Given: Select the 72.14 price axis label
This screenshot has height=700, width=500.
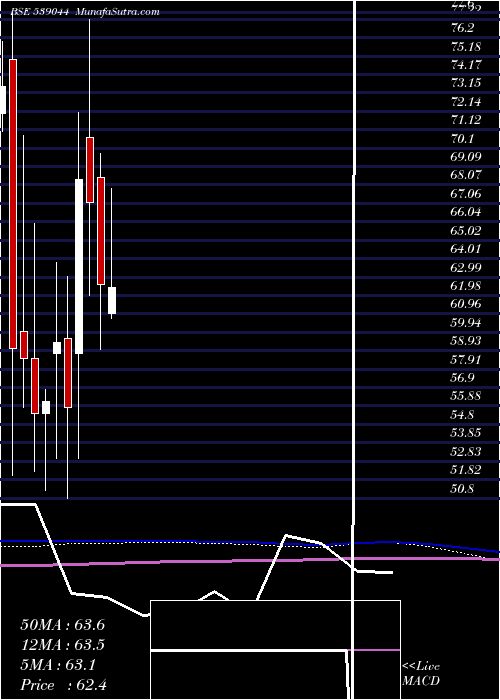Looking at the screenshot, I should tap(467, 102).
